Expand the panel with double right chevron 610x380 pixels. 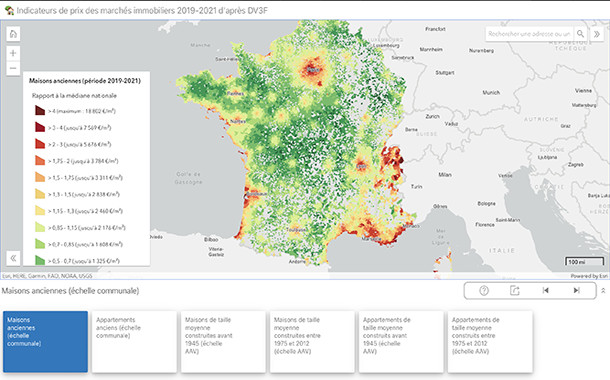tap(597, 34)
